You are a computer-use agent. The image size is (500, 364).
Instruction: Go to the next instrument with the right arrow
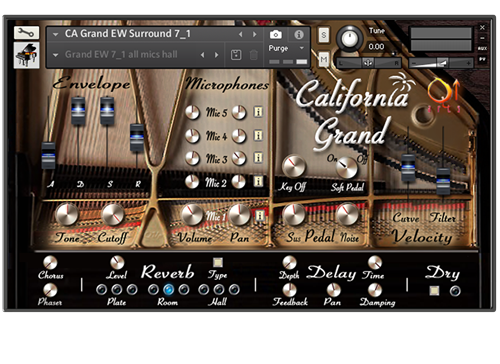254,34
